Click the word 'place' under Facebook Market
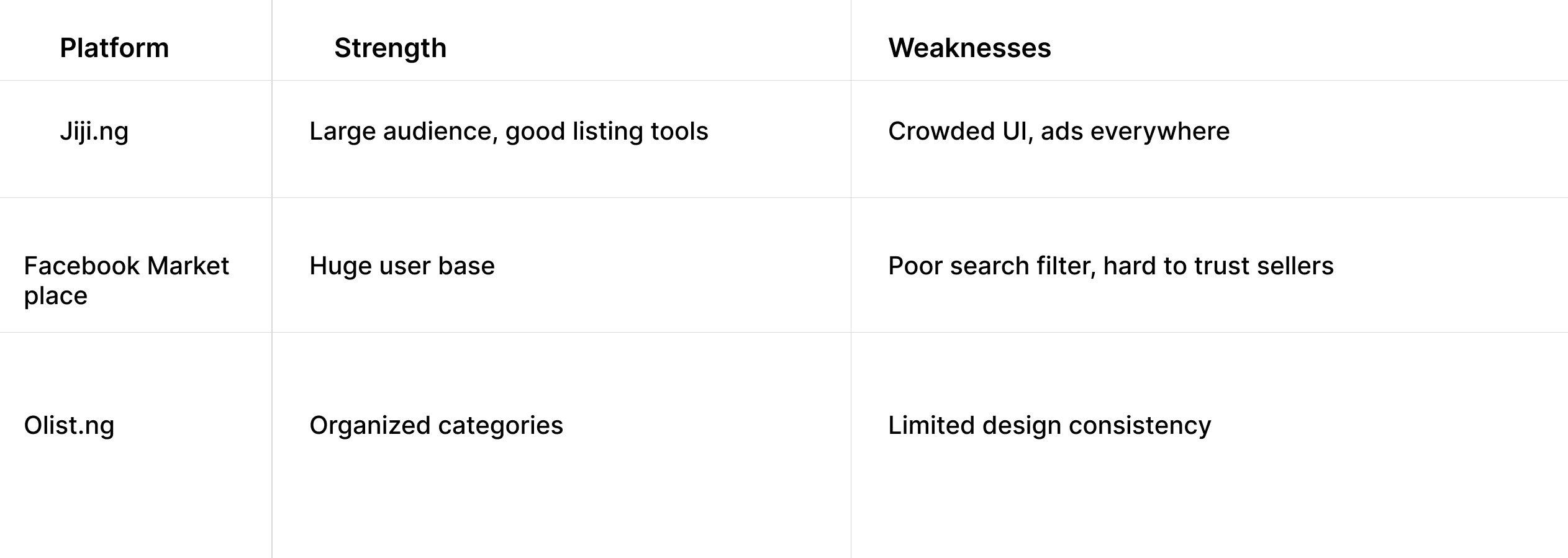This screenshot has height=558, width=1568. (55, 296)
